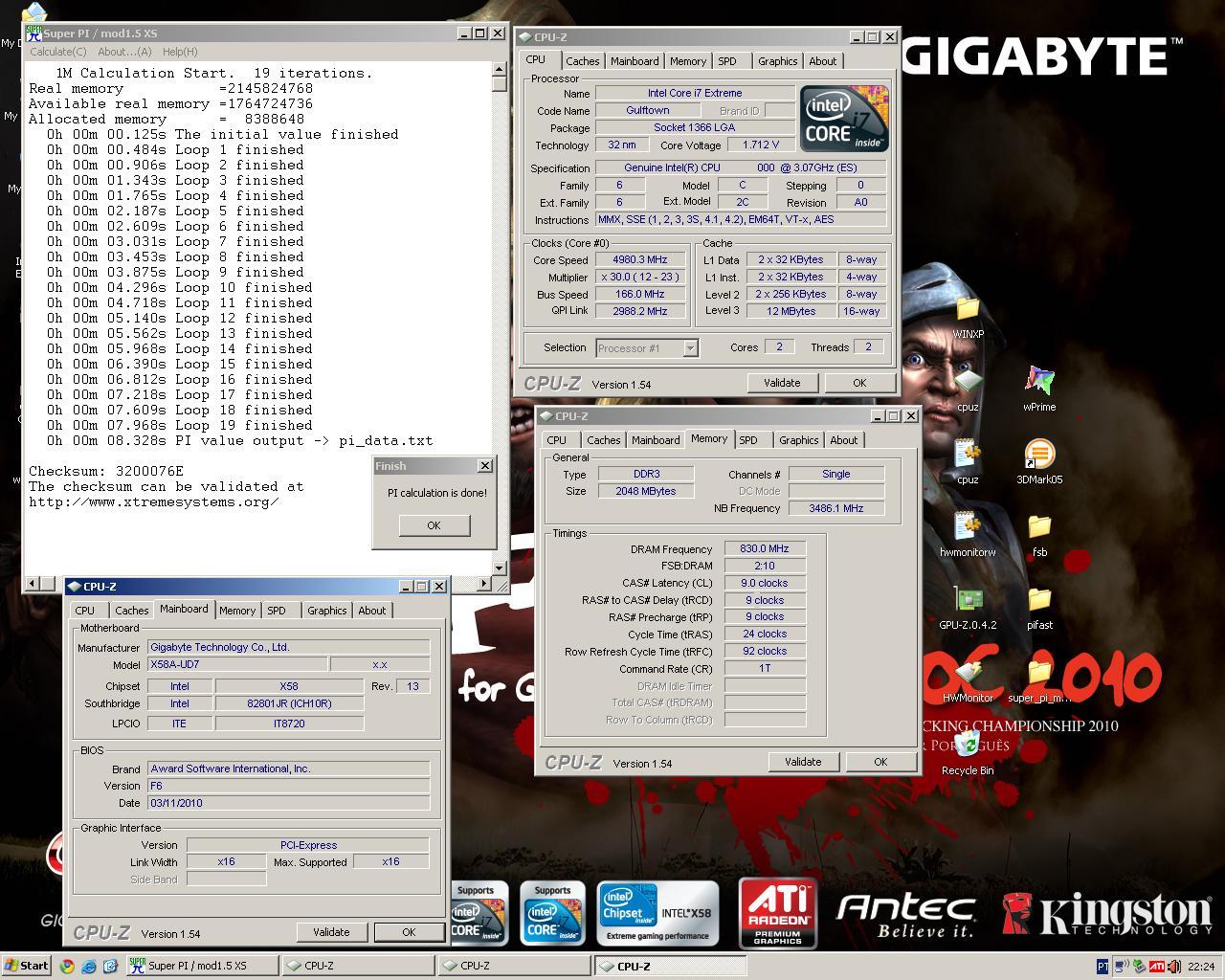Click Super PI horizontal scrollbar left arrow
Screen dimensions: 1225x980
pyautogui.click(x=33, y=583)
